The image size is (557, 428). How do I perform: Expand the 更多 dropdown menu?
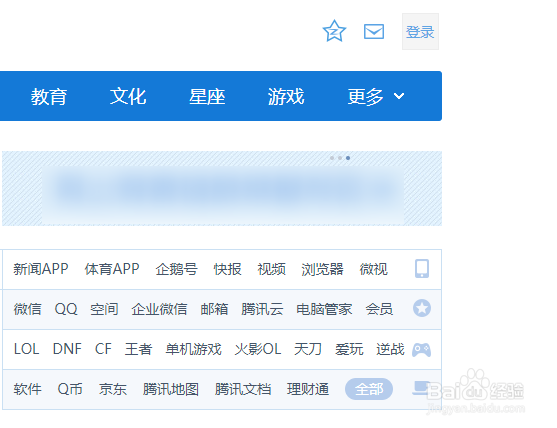[376, 96]
